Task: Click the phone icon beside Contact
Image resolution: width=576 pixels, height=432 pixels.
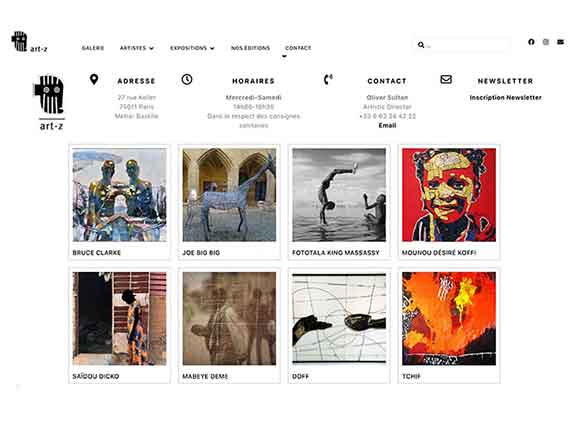Action: tap(328, 79)
